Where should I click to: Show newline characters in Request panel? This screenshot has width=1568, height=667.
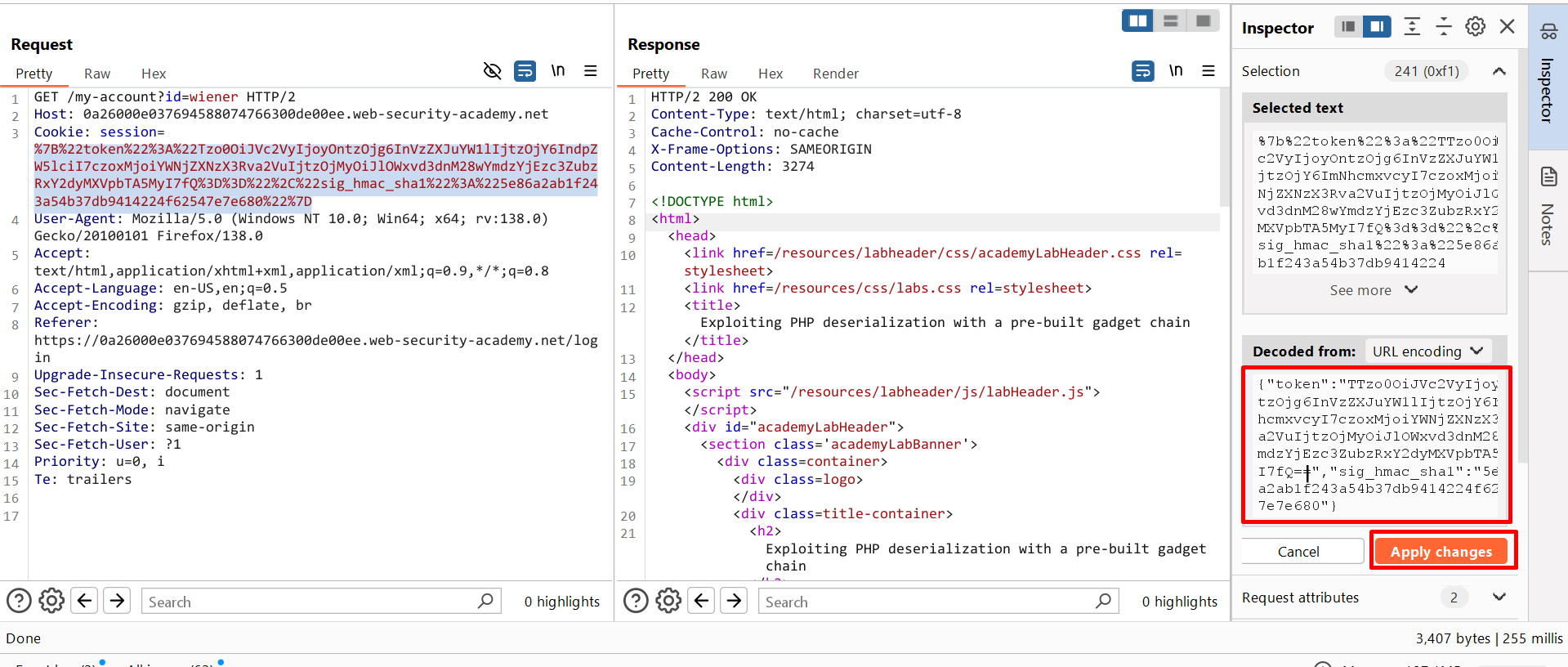[x=558, y=71]
